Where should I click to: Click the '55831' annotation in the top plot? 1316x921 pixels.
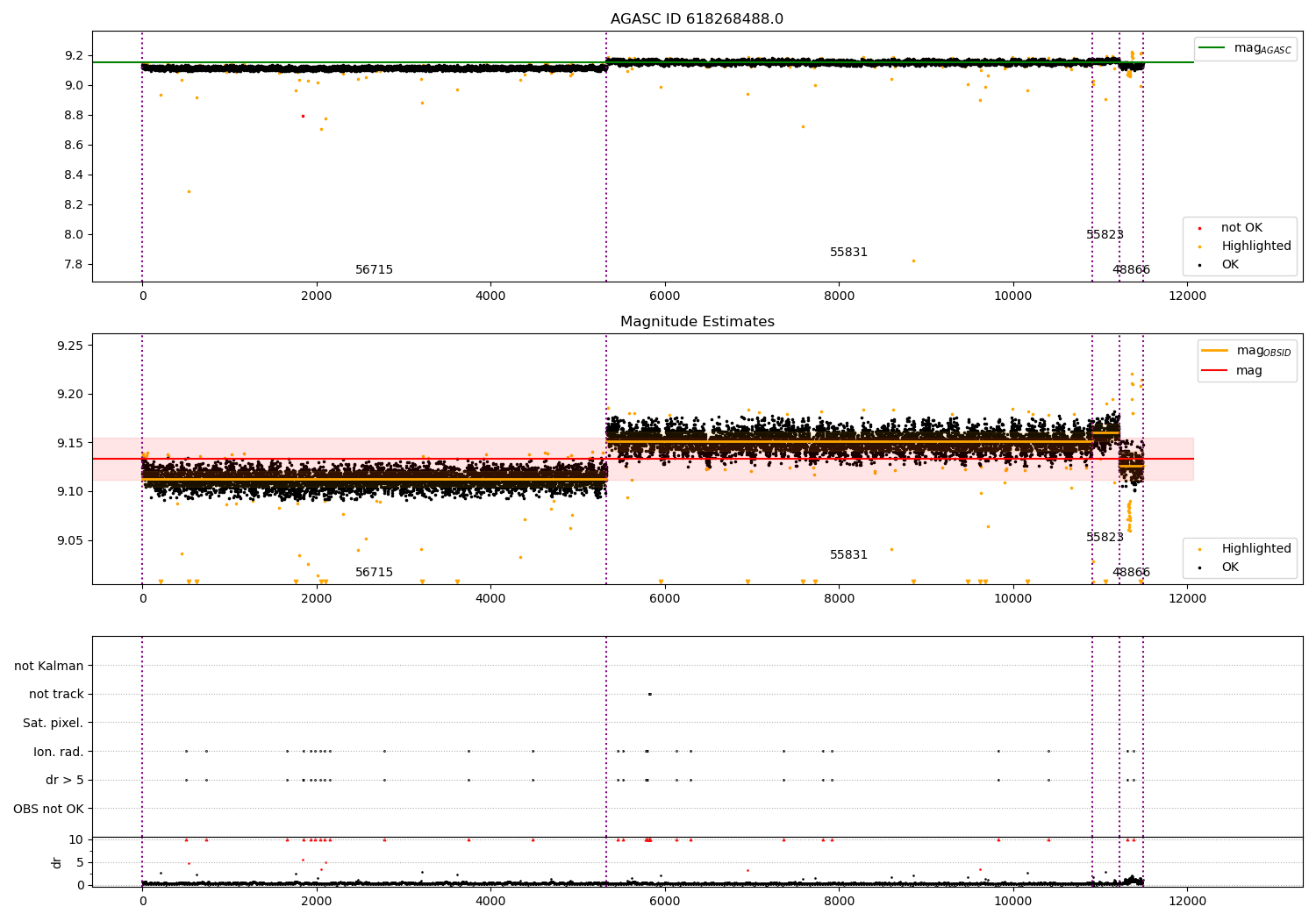coord(848,253)
